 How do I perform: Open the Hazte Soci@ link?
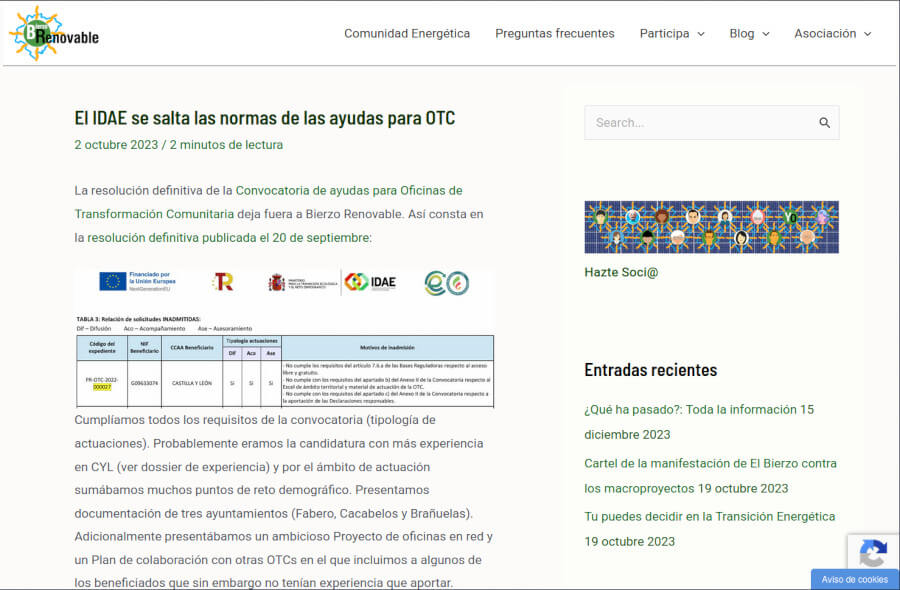click(x=621, y=272)
